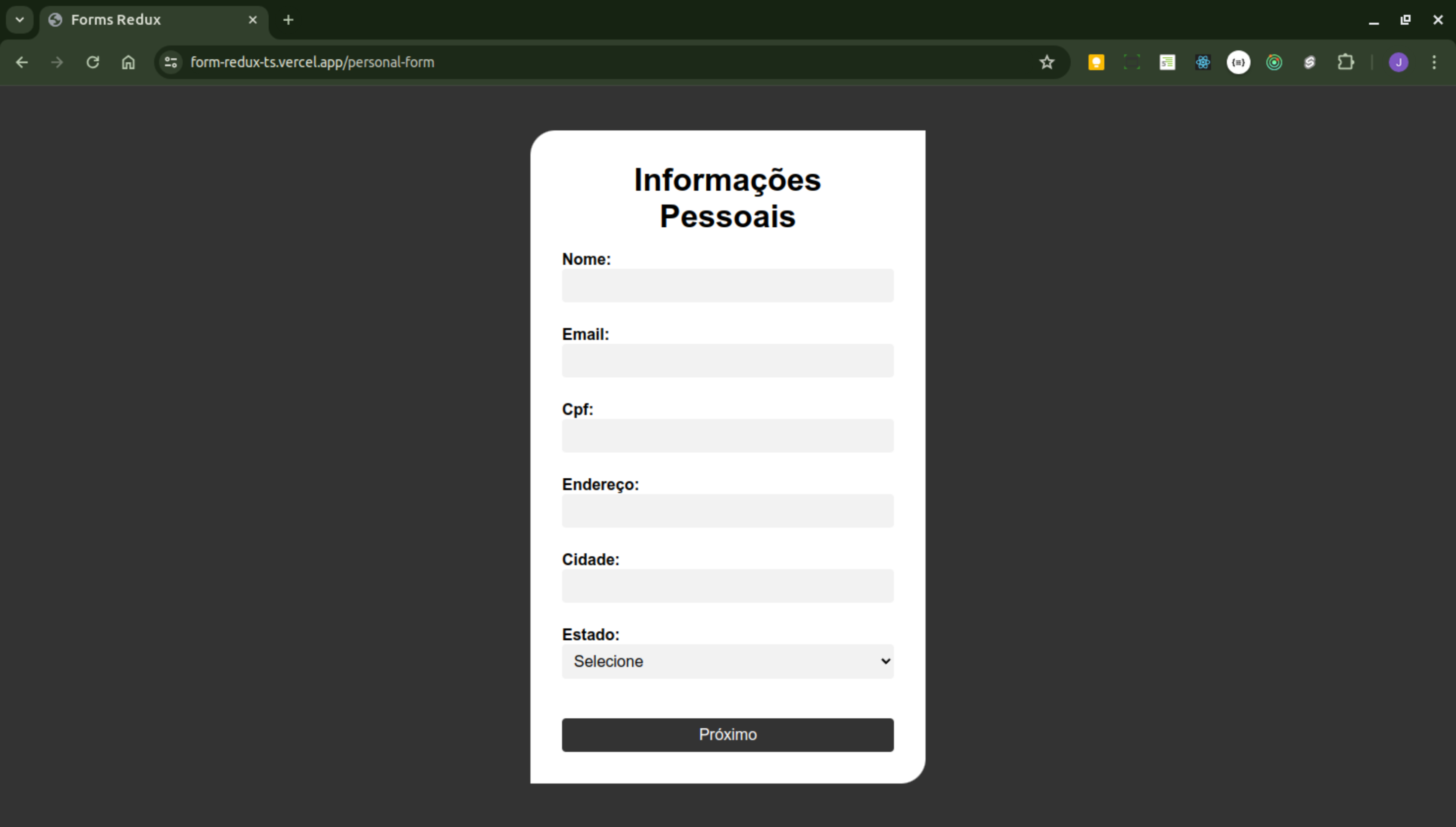
Task: Go to the browser home page
Action: click(128, 62)
